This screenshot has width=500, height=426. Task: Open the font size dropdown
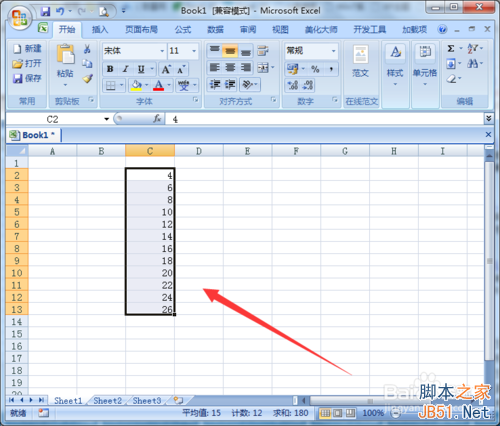point(194,51)
